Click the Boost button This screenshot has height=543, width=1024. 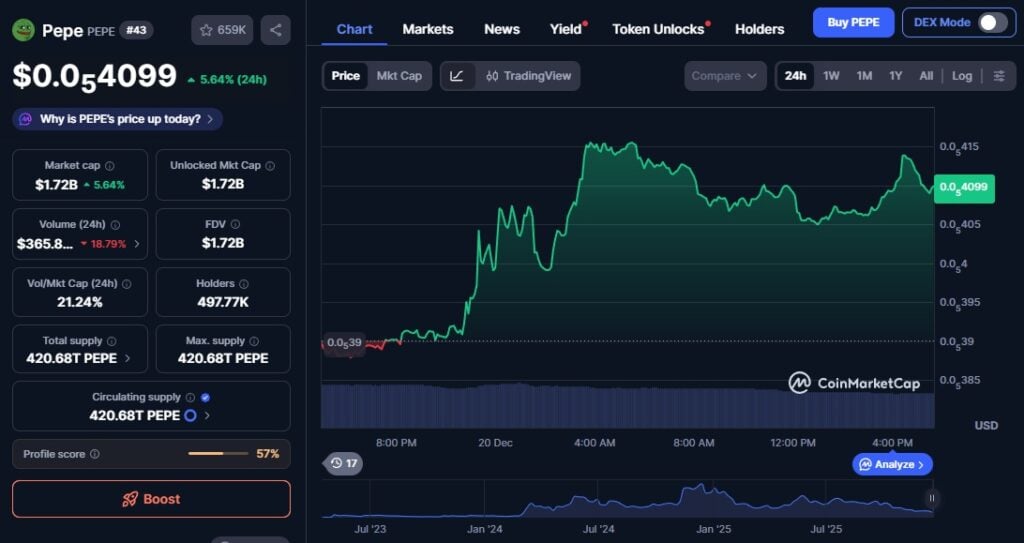pos(151,499)
